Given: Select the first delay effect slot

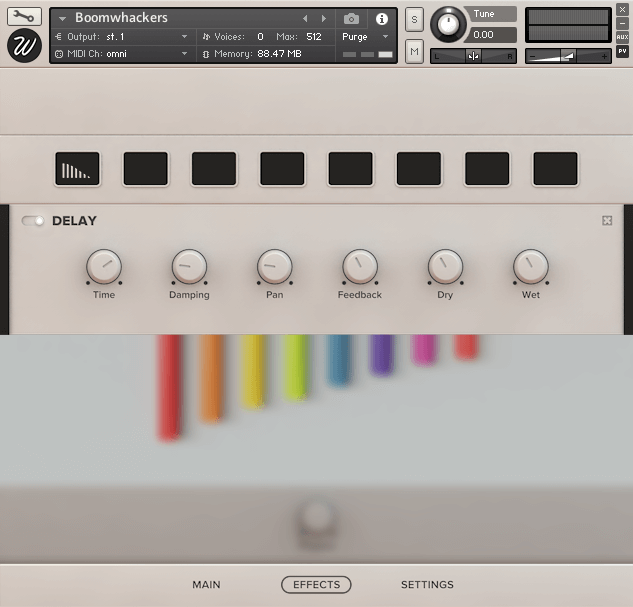Looking at the screenshot, I should [x=77, y=169].
